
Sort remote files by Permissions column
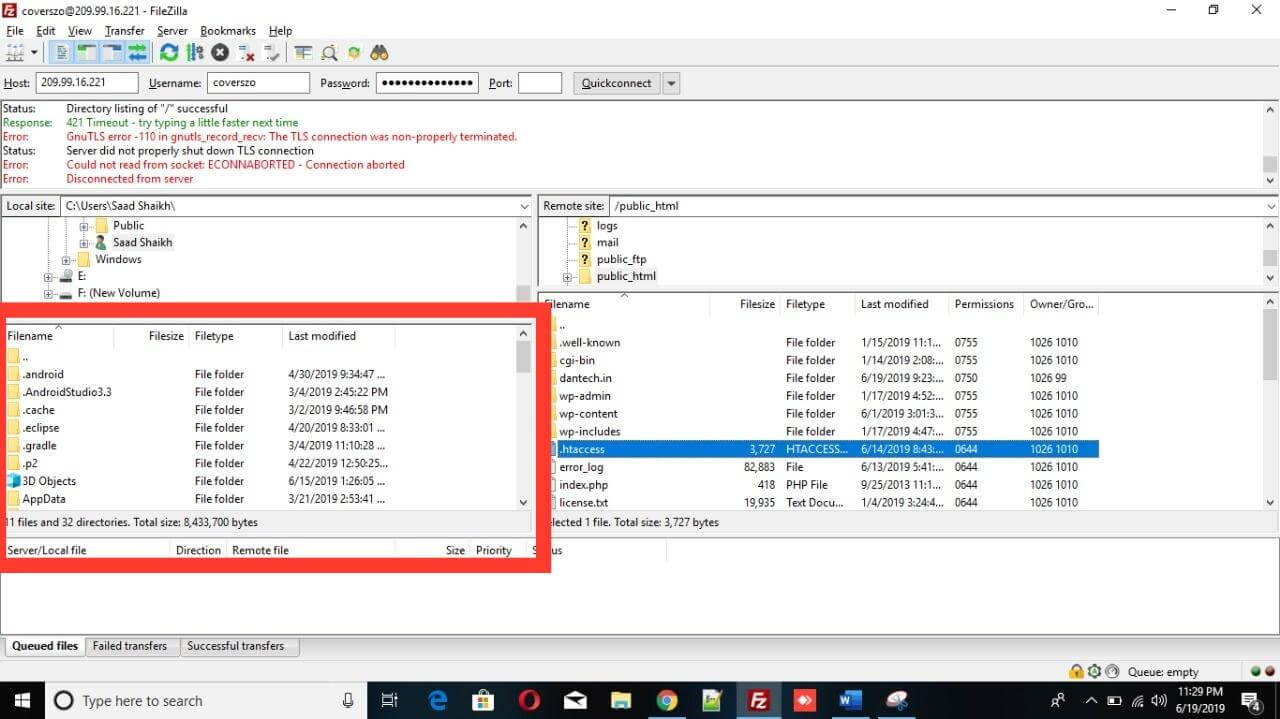985,304
